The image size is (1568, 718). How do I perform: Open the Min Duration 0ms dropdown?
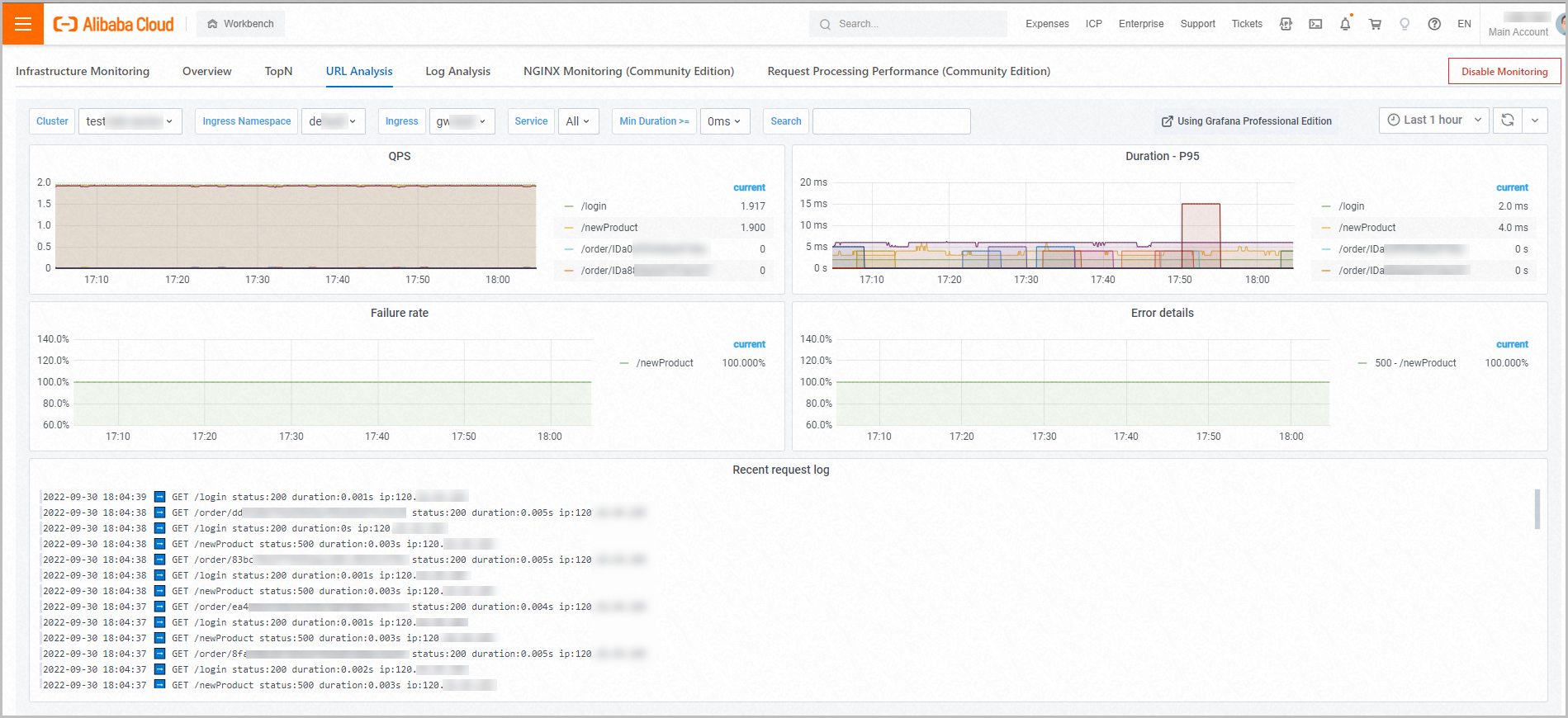coord(724,121)
